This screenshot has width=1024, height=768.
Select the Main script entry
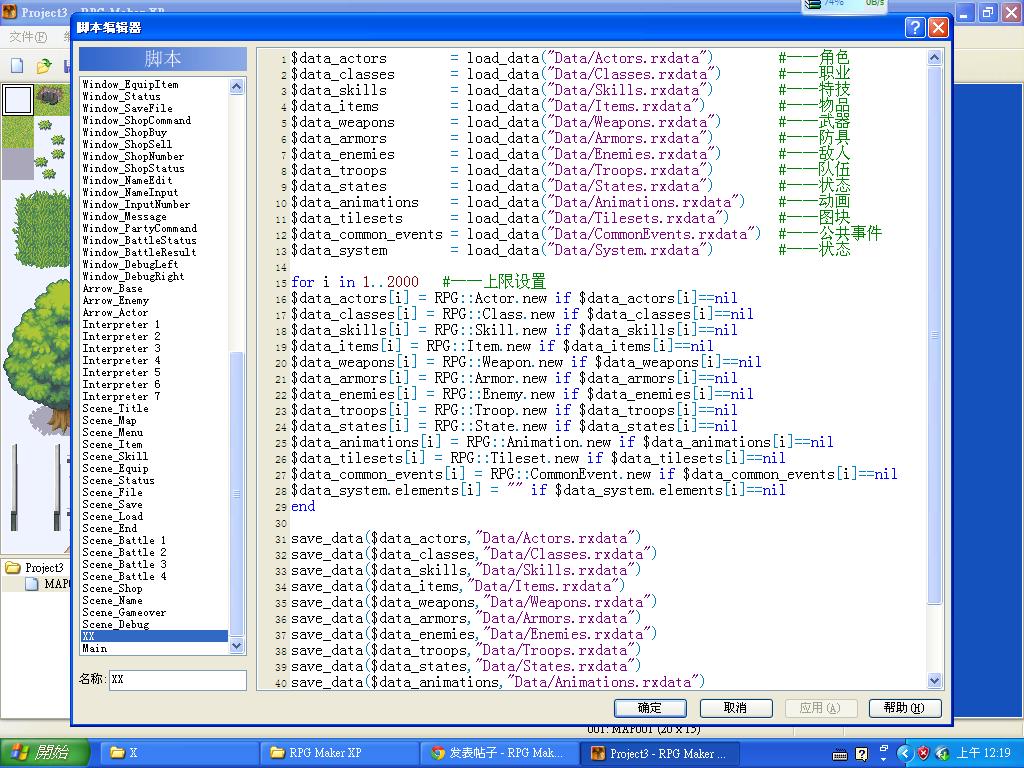coord(95,648)
